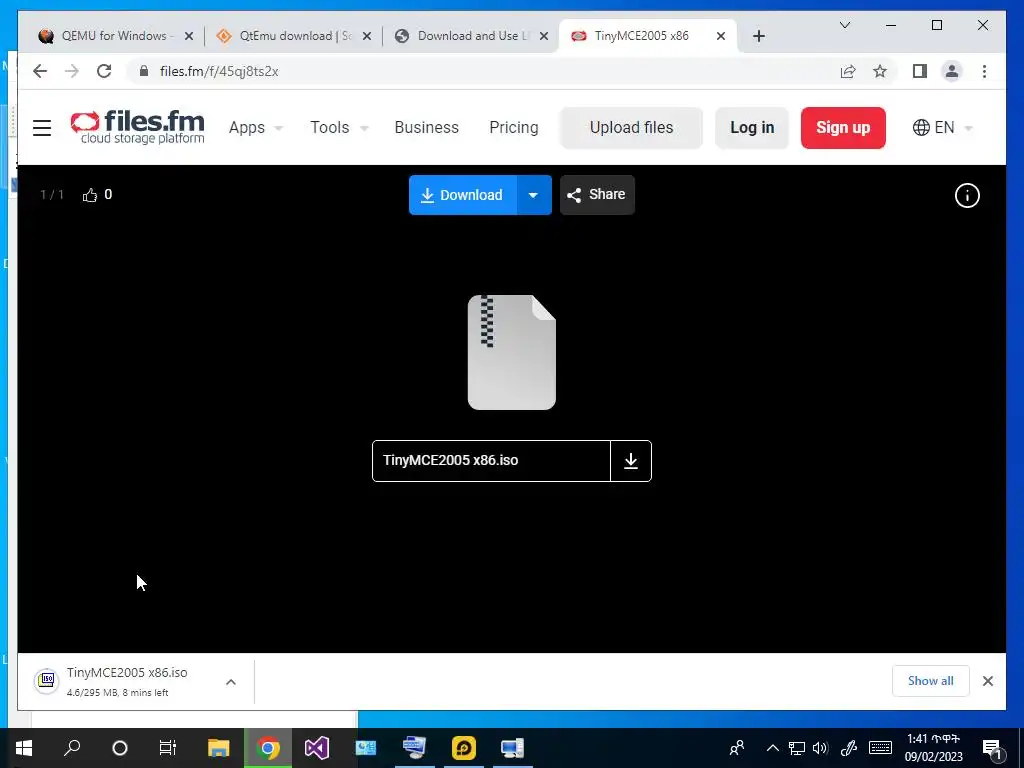
Task: Open the People icon in system tray
Action: click(737, 747)
